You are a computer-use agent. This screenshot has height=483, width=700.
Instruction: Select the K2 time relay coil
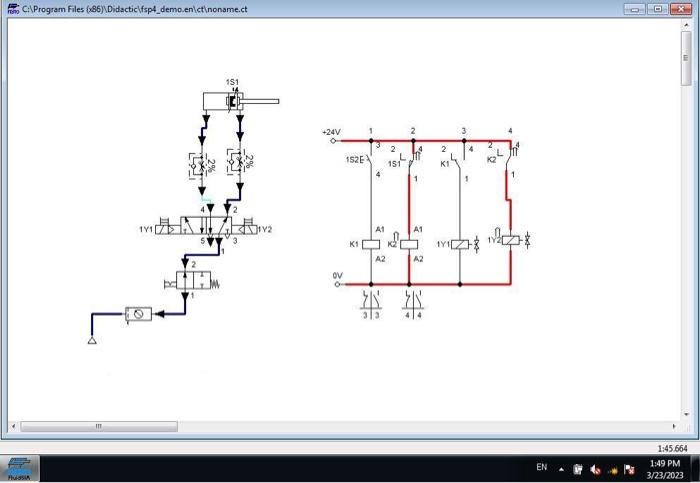coord(407,243)
